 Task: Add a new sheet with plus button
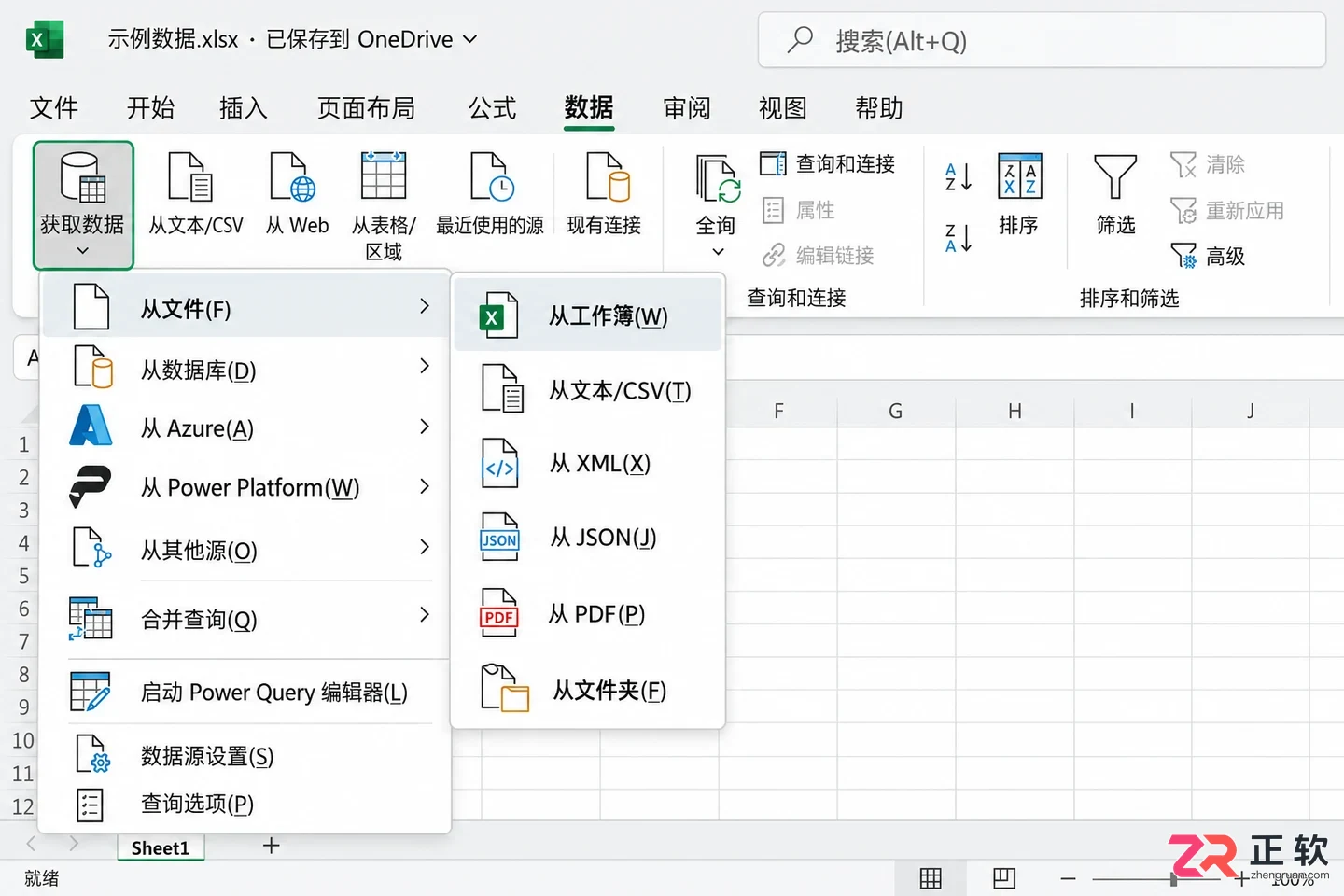click(271, 846)
